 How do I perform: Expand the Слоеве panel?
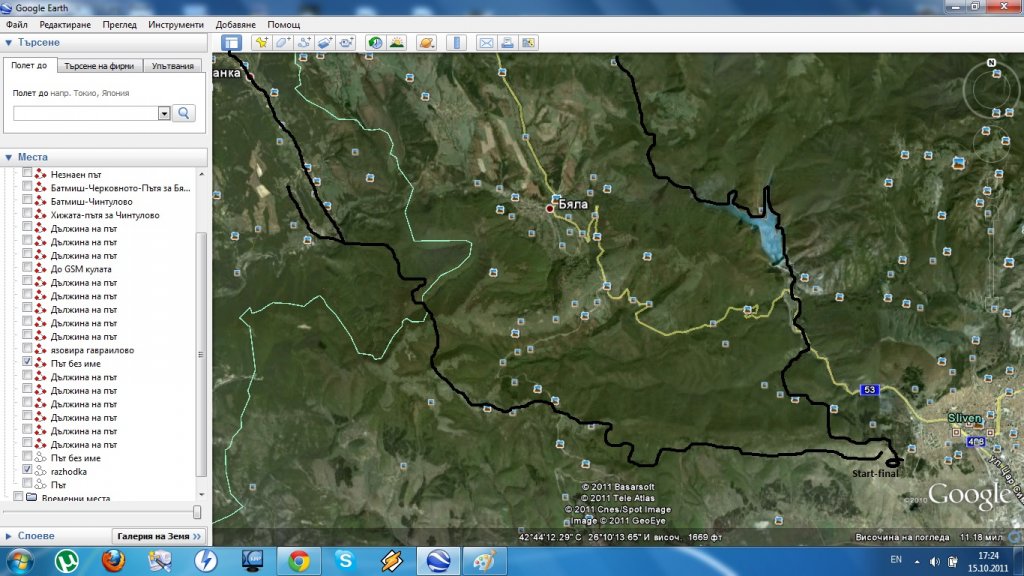coord(8,536)
